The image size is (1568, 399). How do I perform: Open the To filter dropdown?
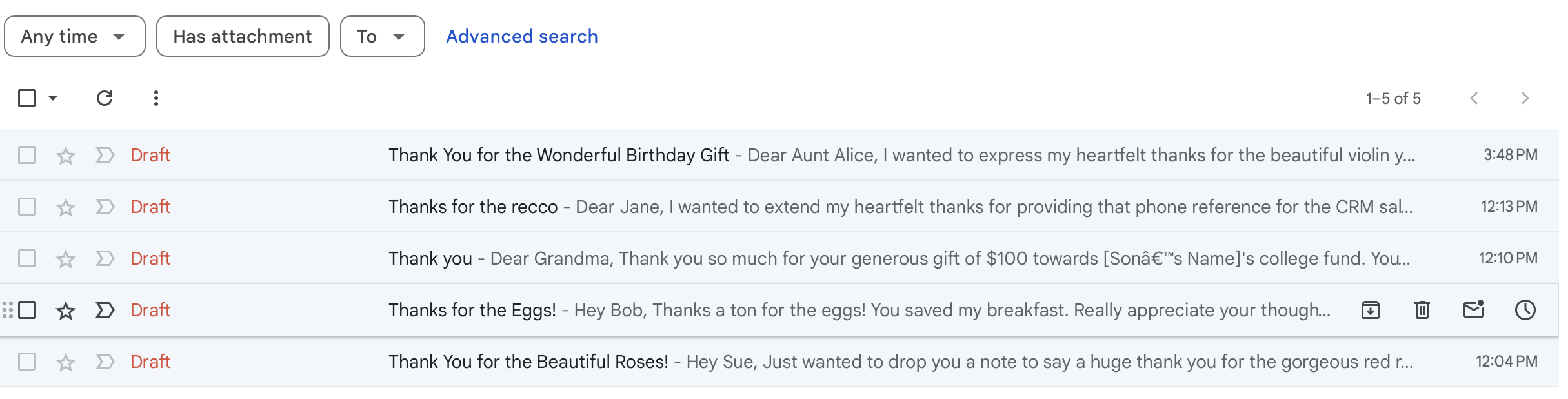point(383,36)
